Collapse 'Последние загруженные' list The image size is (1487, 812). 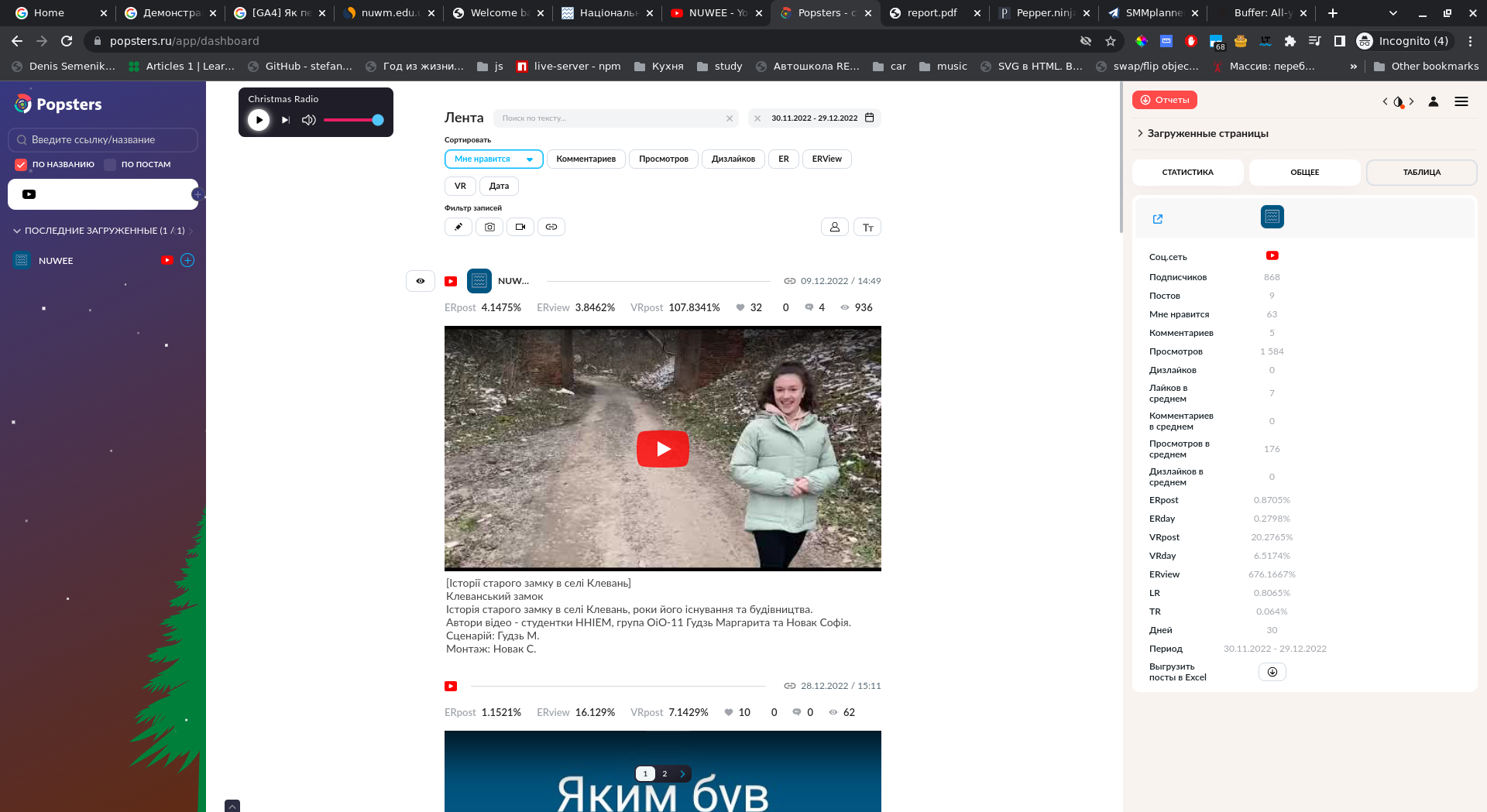click(x=17, y=231)
